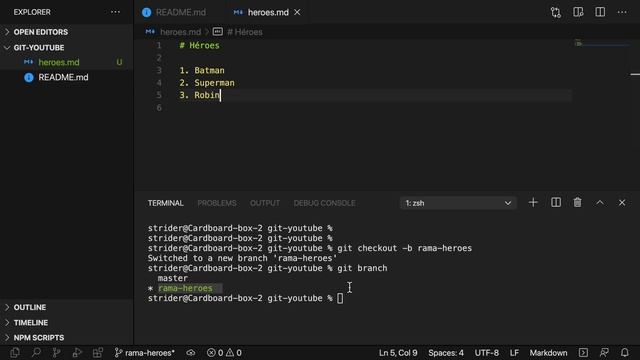Click the '1. Batman' line in editor
This screenshot has width=640, height=360.
coord(202,70)
